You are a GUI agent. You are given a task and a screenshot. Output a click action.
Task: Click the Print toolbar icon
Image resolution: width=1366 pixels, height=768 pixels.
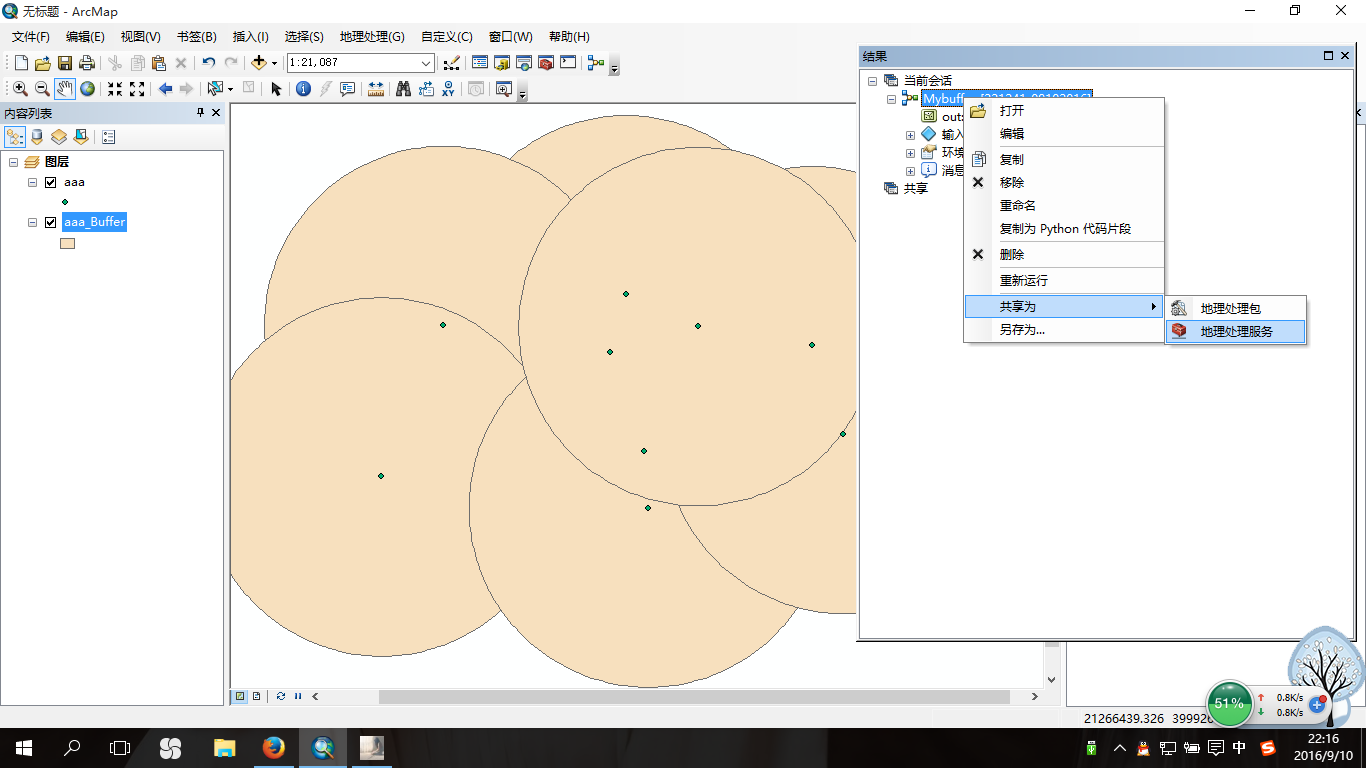click(87, 62)
